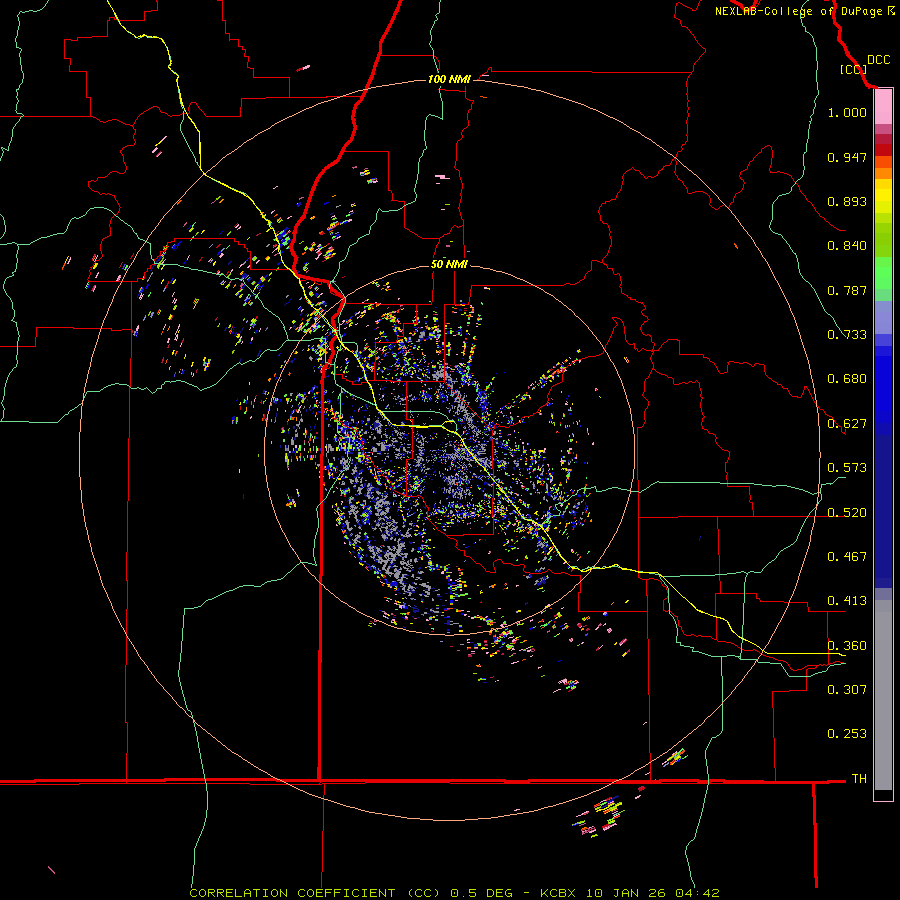Click the "50 NMI" range ring label

(449, 264)
